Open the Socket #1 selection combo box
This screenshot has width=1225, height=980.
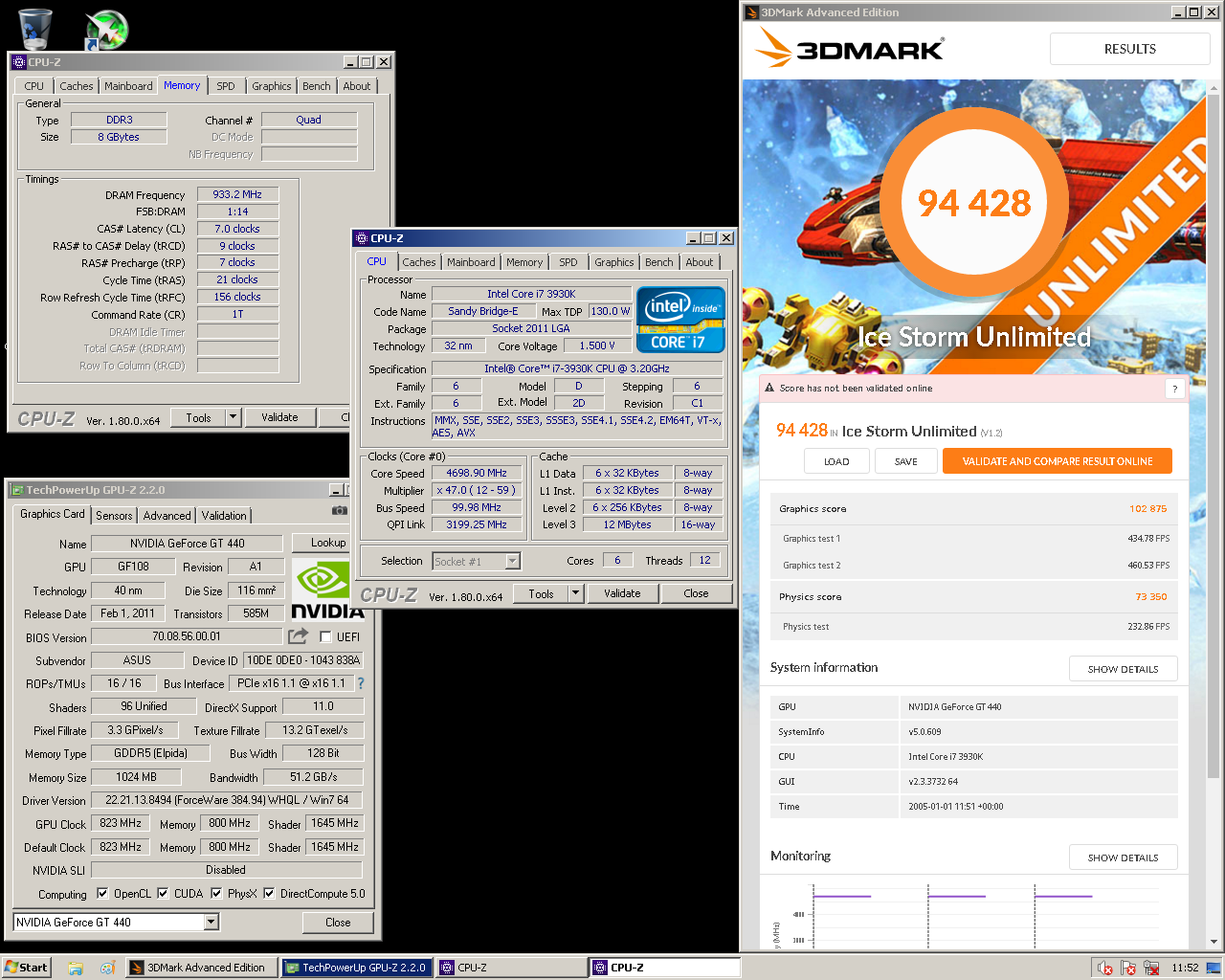tap(476, 562)
